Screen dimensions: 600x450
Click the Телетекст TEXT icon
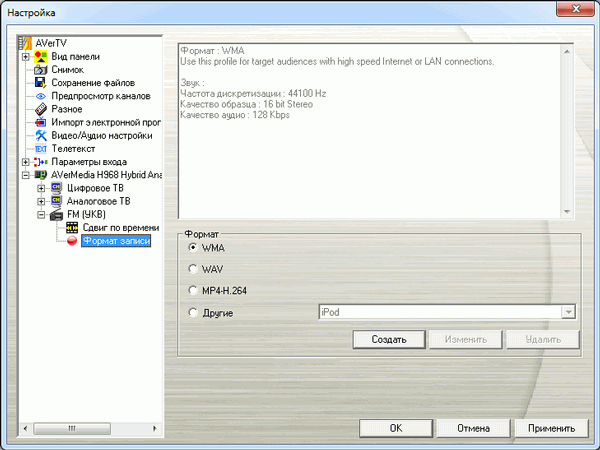click(41, 149)
